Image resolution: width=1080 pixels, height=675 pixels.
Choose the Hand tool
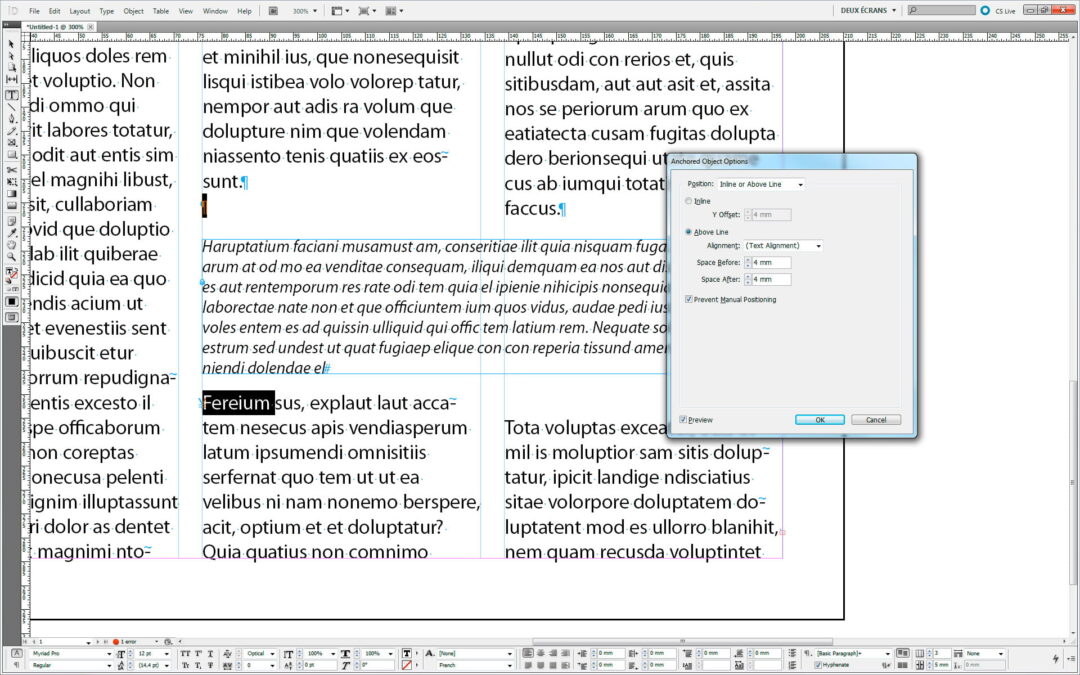(x=12, y=244)
